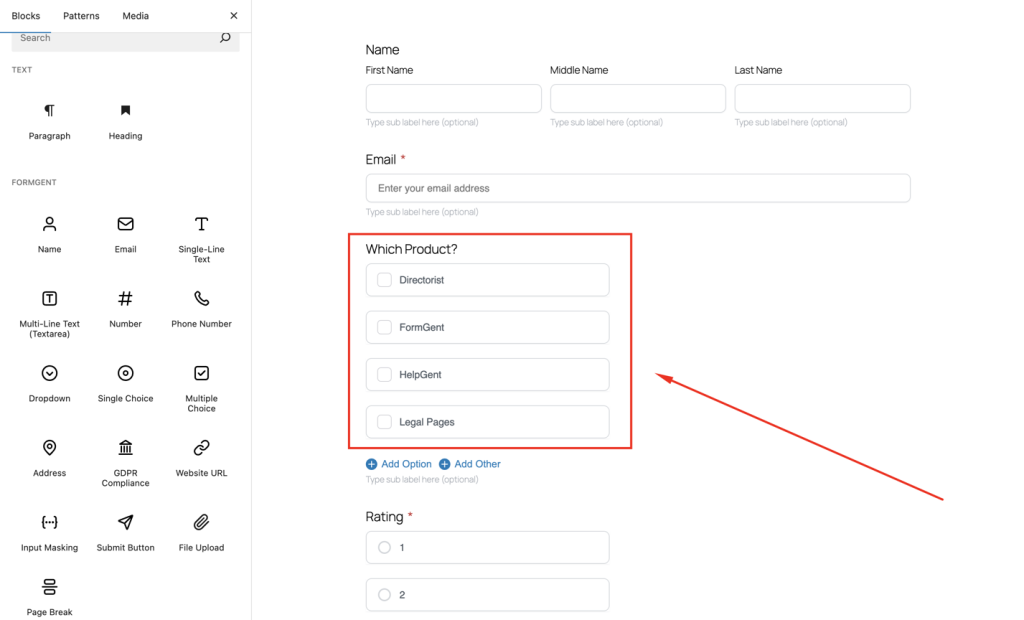
Task: Click the Middle Name input
Action: point(638,99)
